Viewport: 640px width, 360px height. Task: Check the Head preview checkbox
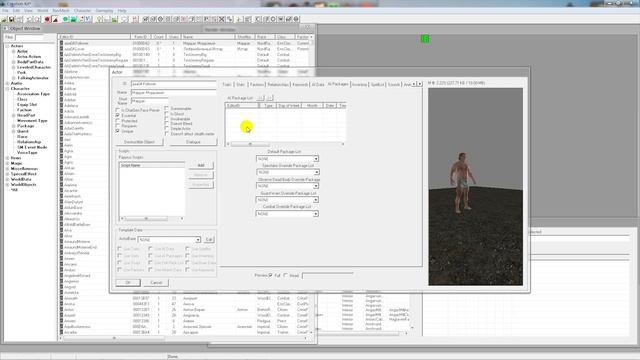click(x=286, y=276)
